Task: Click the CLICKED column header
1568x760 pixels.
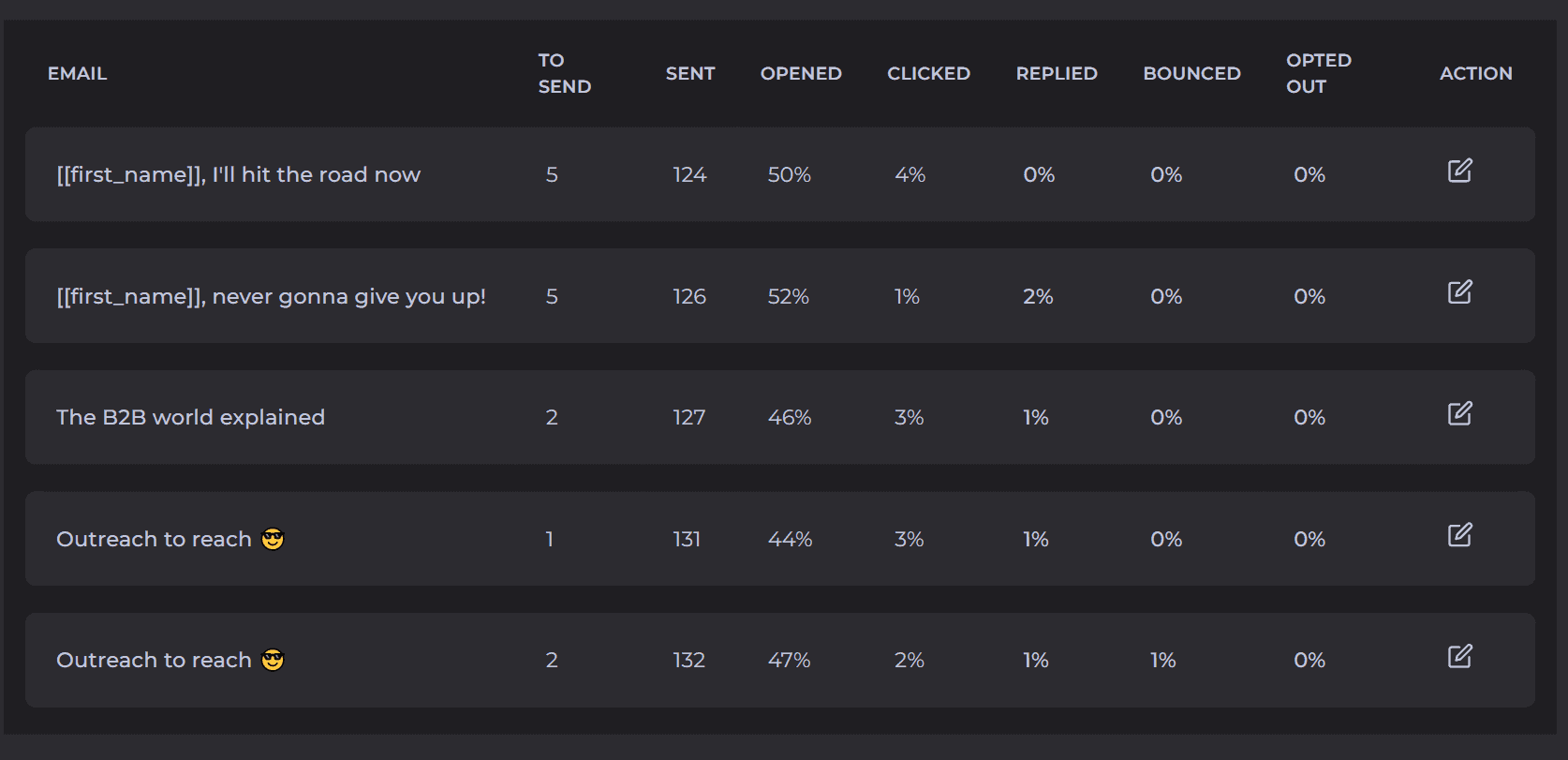Action: tap(928, 73)
